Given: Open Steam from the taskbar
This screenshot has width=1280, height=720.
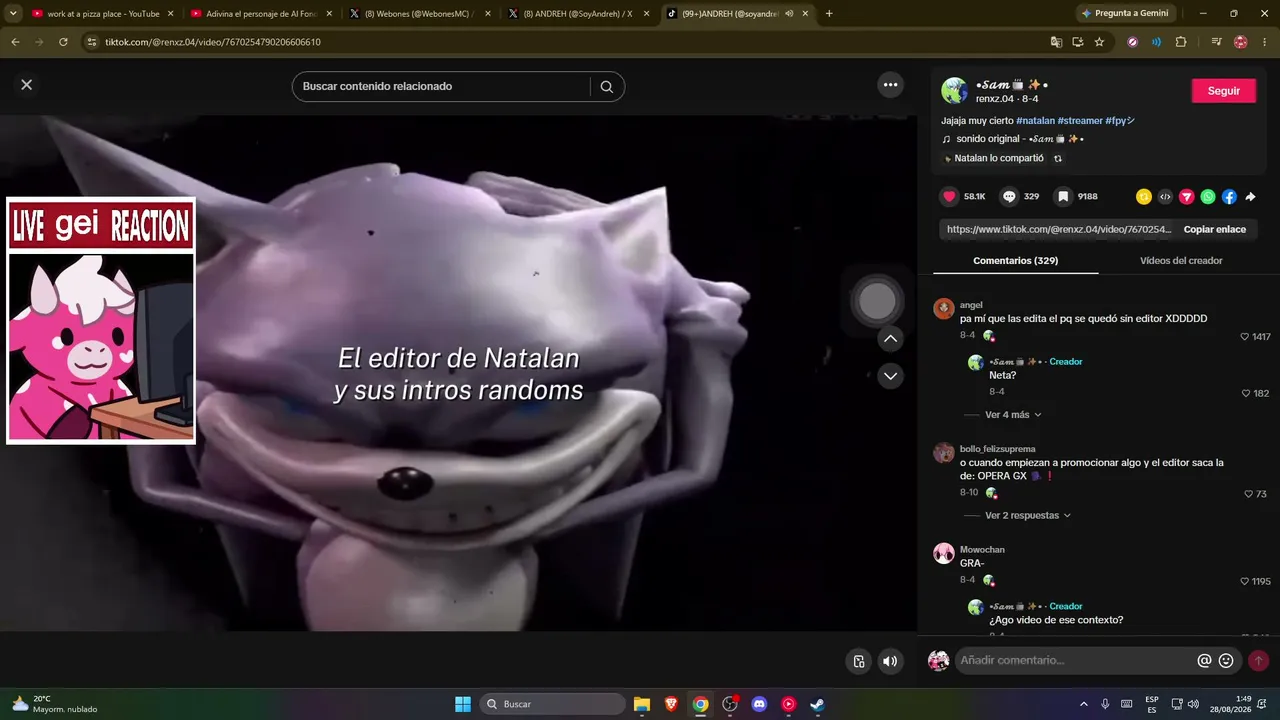Looking at the screenshot, I should (x=817, y=704).
